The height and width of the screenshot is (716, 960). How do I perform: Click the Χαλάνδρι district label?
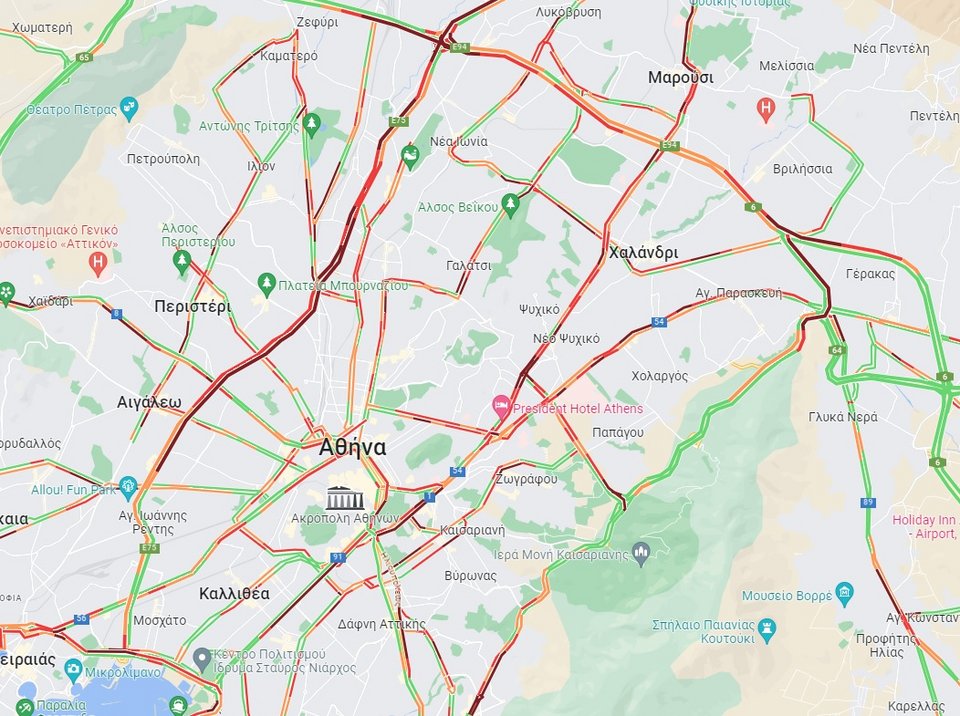[643, 252]
